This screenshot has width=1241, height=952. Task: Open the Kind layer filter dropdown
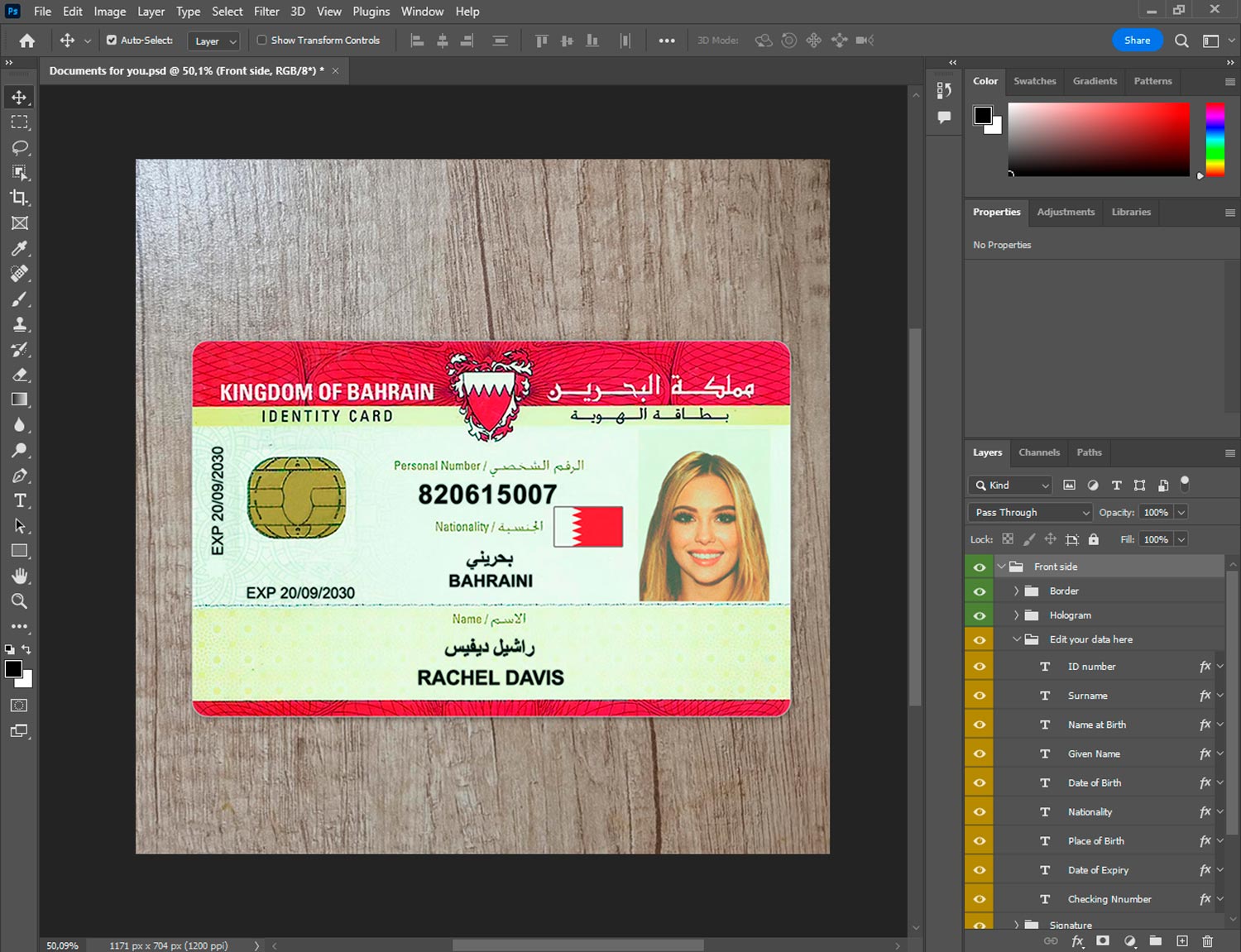[x=1010, y=486]
